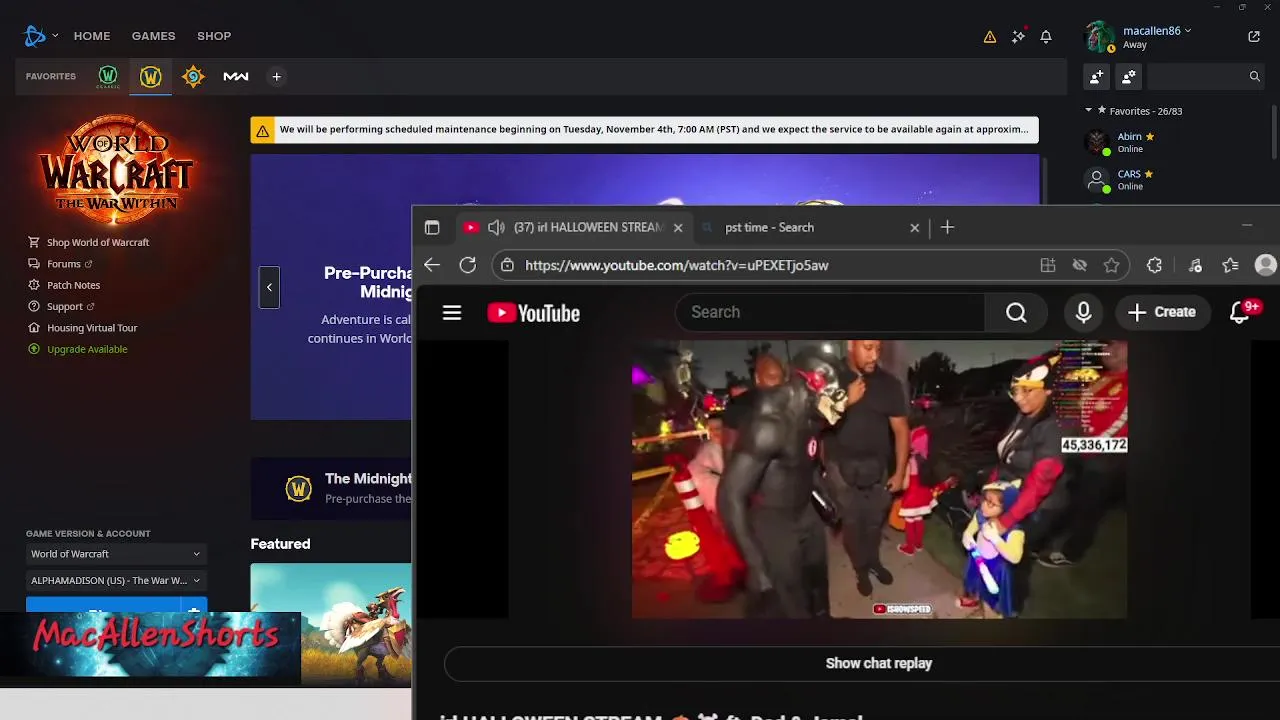Open browser extensions puzzle icon

click(1154, 265)
